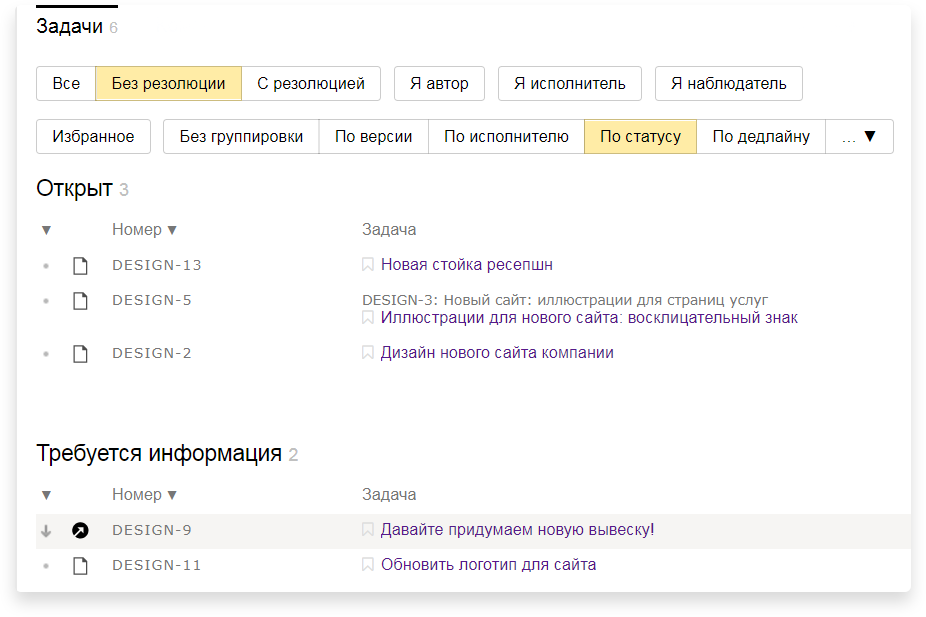This screenshot has height=617, width=926.
Task: Click the task key DESIGN-13
Action: [x=156, y=265]
